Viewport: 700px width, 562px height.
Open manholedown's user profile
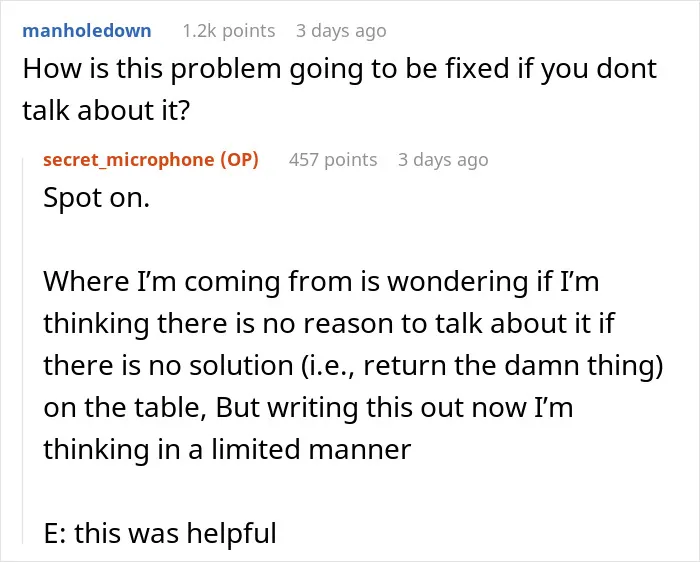87,31
